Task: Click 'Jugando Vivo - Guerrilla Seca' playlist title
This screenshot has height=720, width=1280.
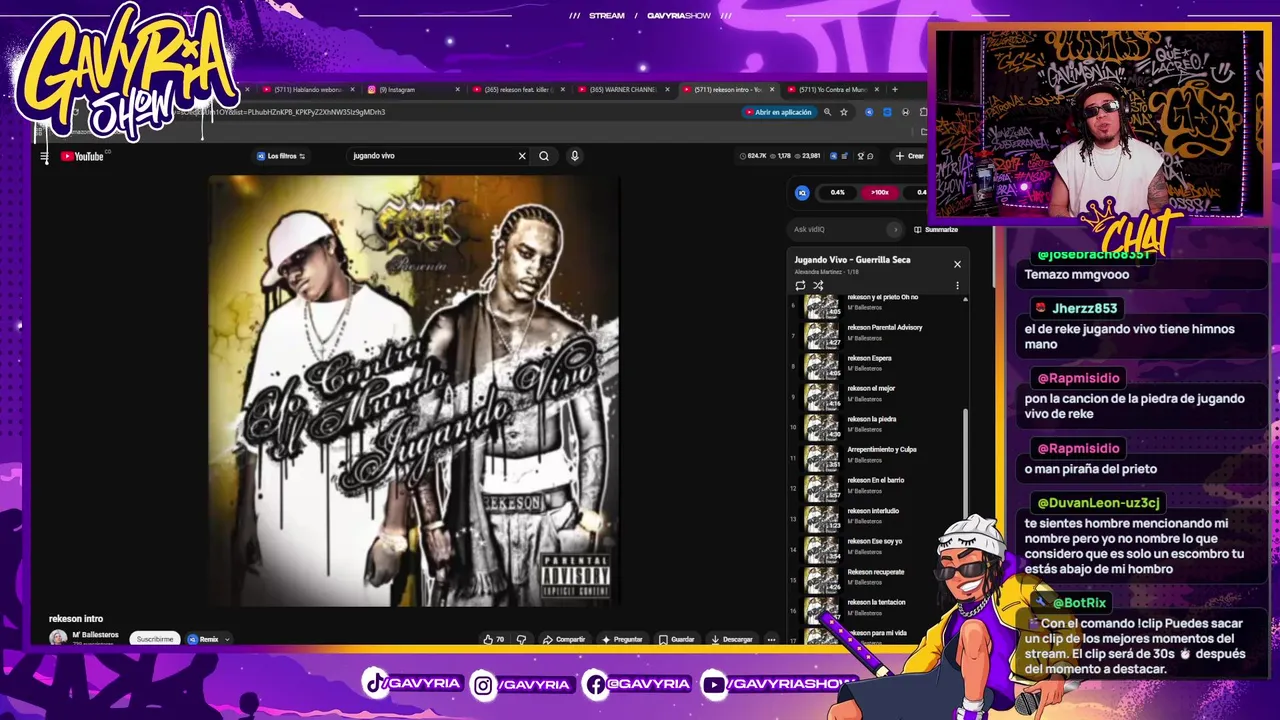Action: (852, 260)
